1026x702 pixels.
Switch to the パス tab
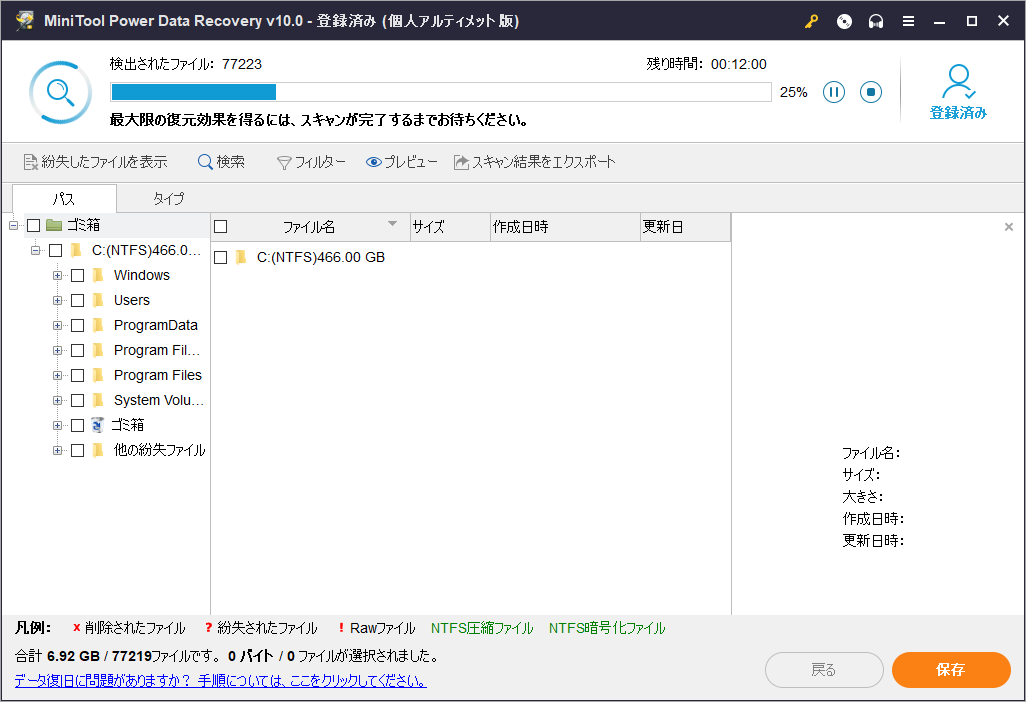tap(64, 198)
